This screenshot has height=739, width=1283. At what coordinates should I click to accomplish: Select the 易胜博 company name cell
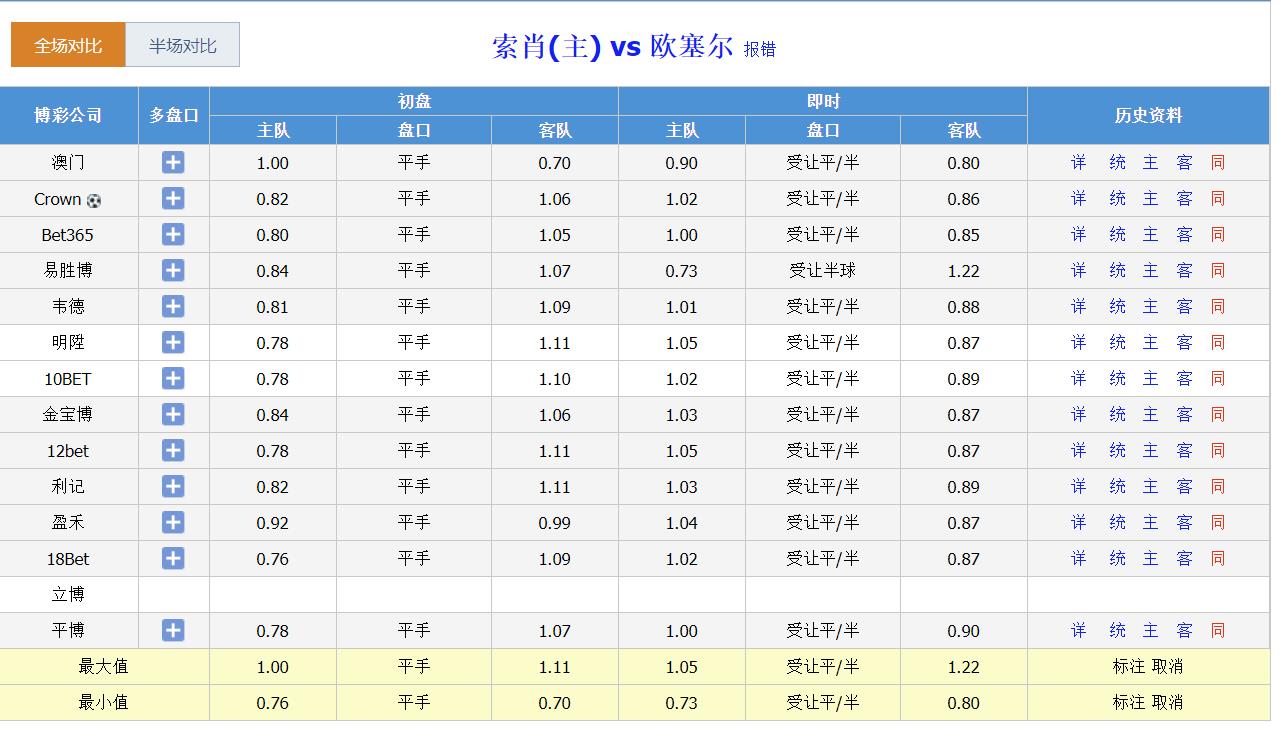(x=69, y=271)
